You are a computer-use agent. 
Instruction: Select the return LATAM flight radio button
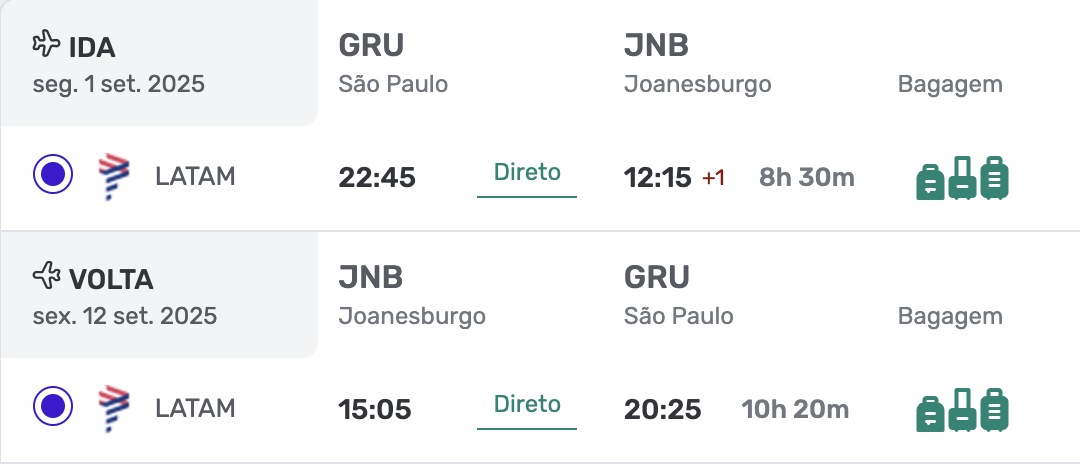53,406
